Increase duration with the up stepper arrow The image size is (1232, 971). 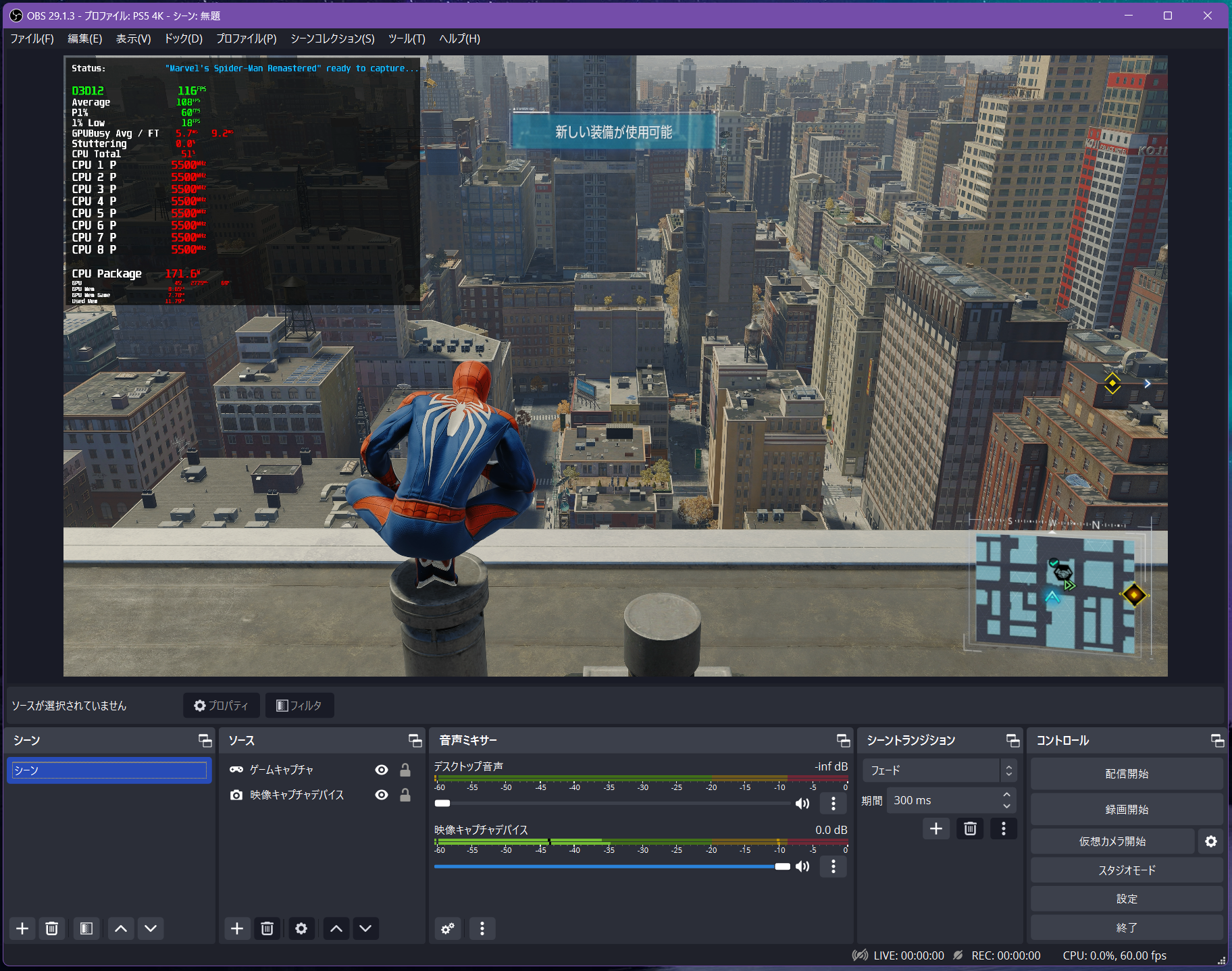point(1007,795)
